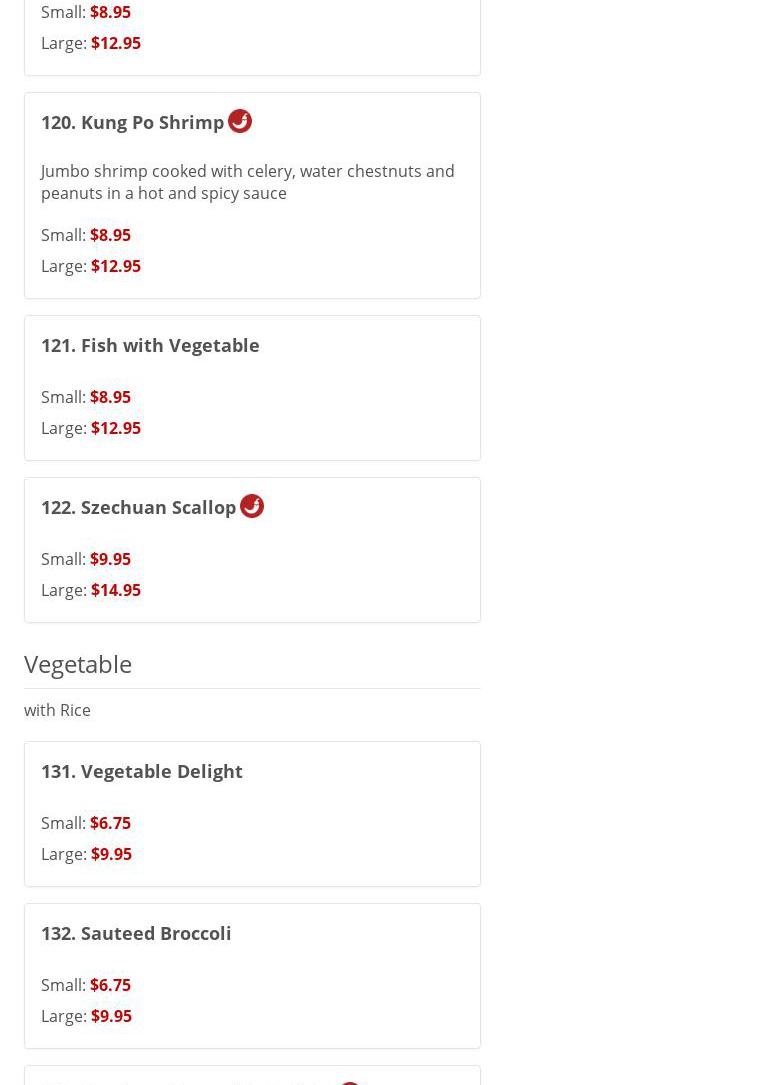Select Large $9.95 for Sauteed Broccoli
The height and width of the screenshot is (1085, 770).
86,1016
